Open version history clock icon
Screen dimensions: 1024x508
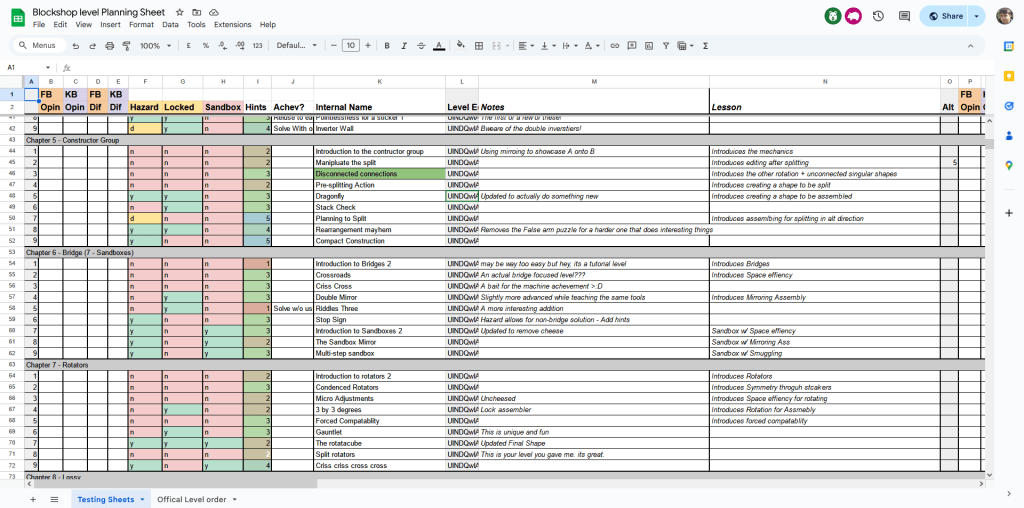(877, 16)
